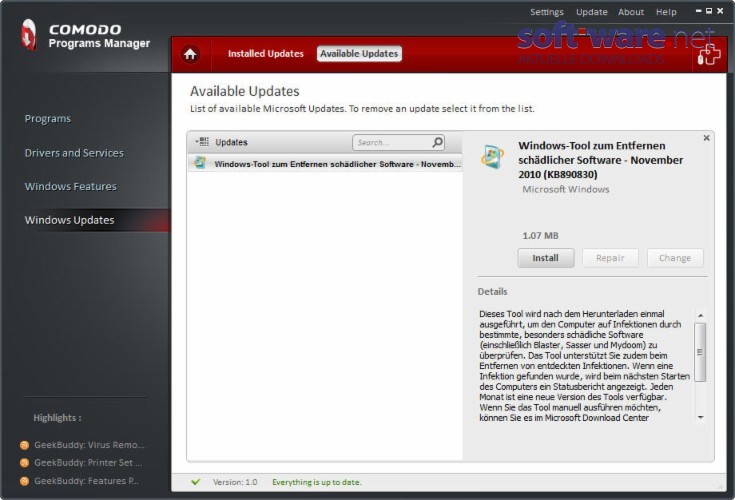The height and width of the screenshot is (500, 735).
Task: Click the Updates list view icon
Action: [x=204, y=142]
